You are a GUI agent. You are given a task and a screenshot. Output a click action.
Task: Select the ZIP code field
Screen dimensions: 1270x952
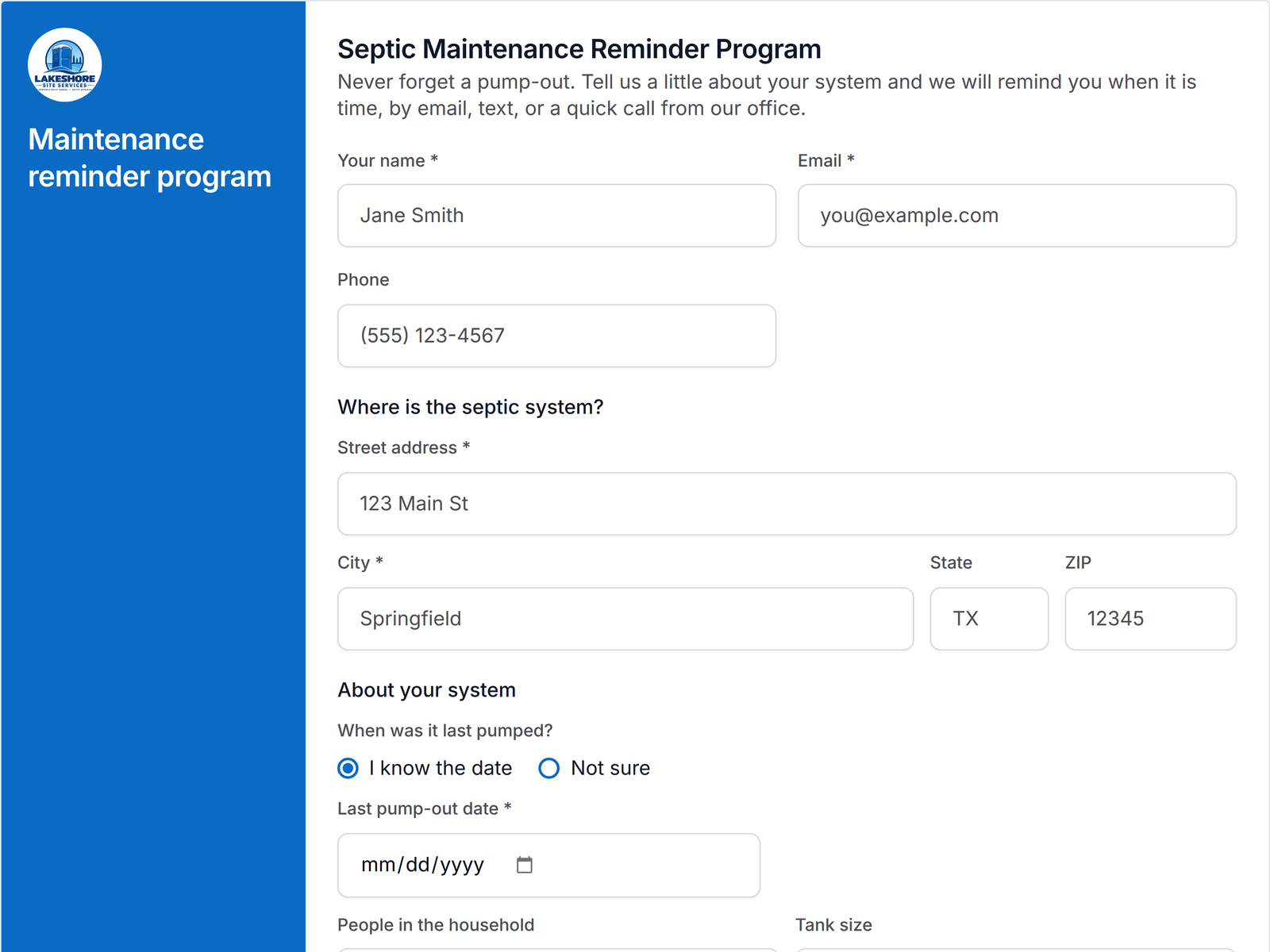1150,619
